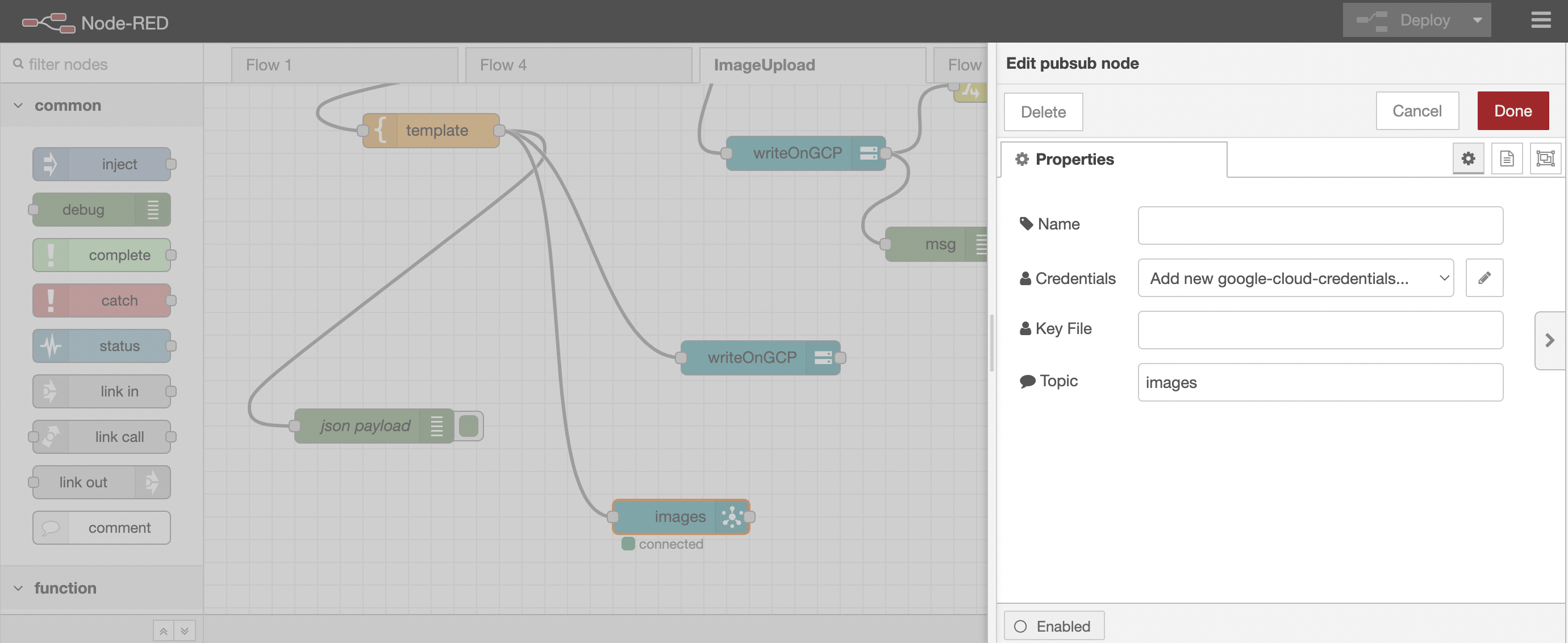
Task: Select the template node on canvas
Action: click(x=431, y=130)
